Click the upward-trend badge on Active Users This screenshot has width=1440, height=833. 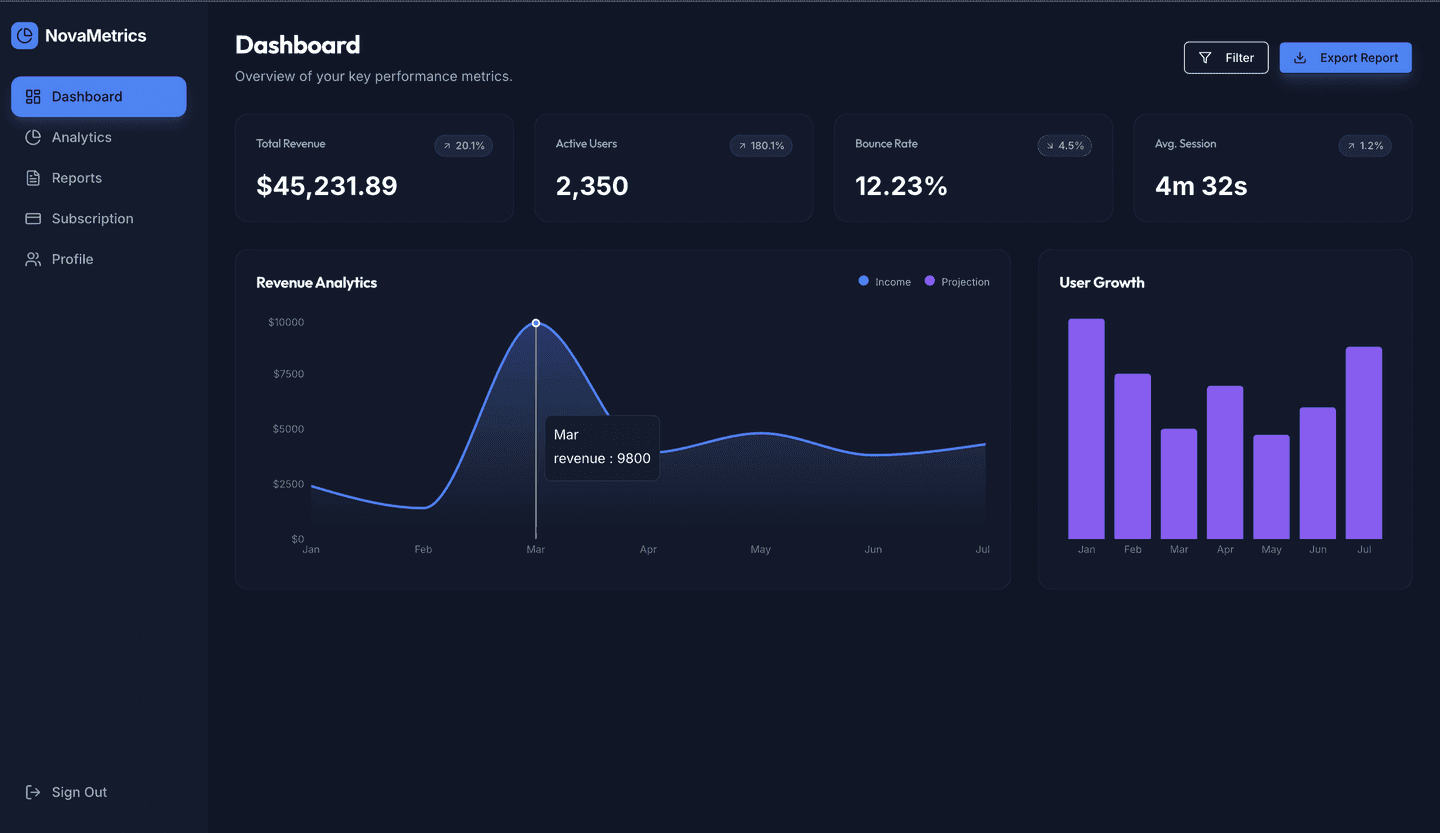761,145
